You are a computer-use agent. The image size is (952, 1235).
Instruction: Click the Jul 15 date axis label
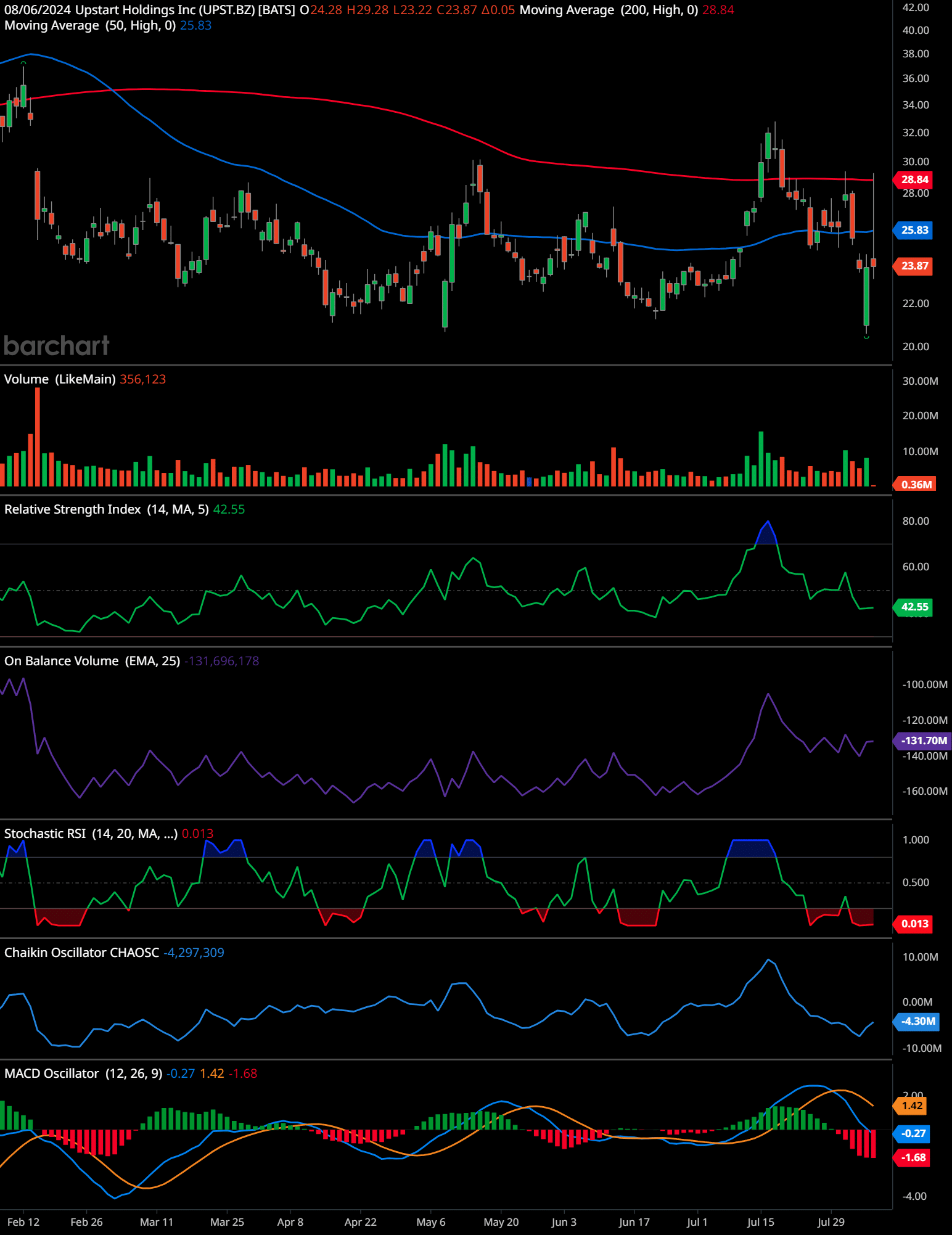point(760,1222)
